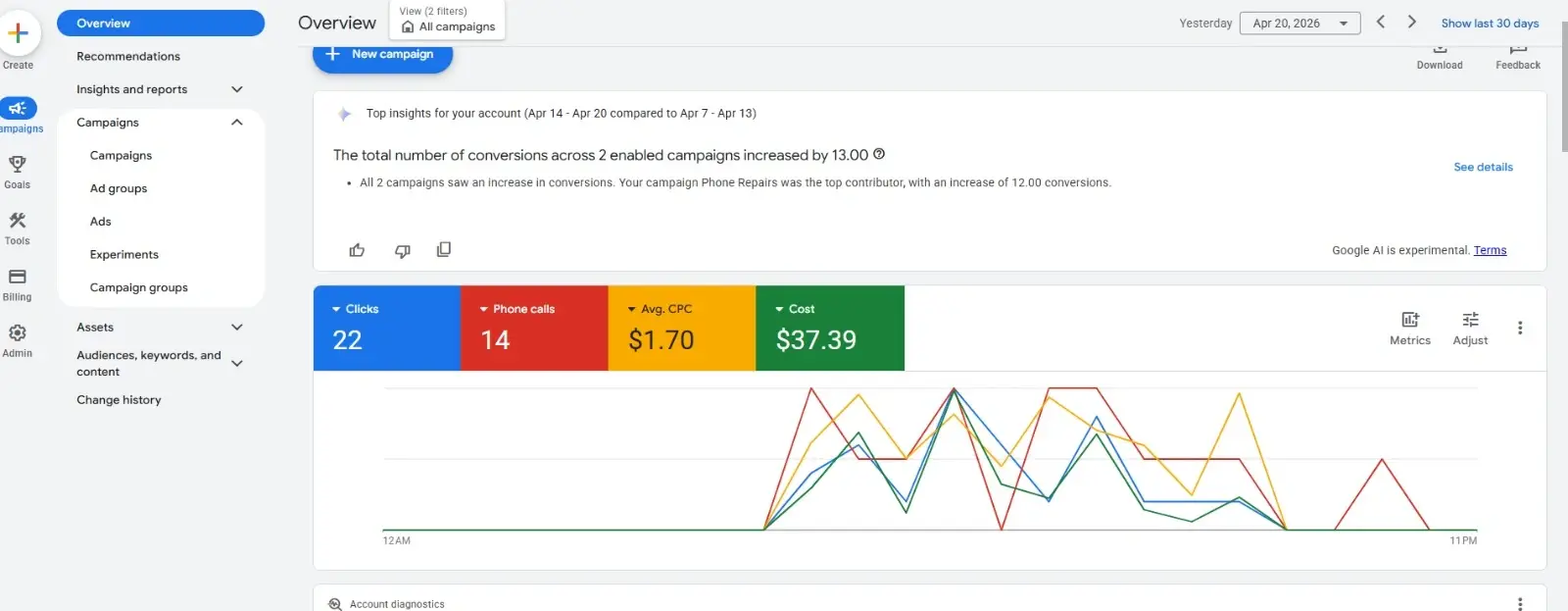Open Change history page

point(119,400)
